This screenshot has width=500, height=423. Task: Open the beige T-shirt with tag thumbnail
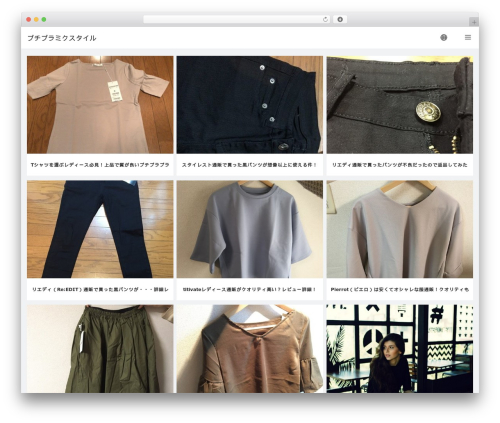pos(100,105)
